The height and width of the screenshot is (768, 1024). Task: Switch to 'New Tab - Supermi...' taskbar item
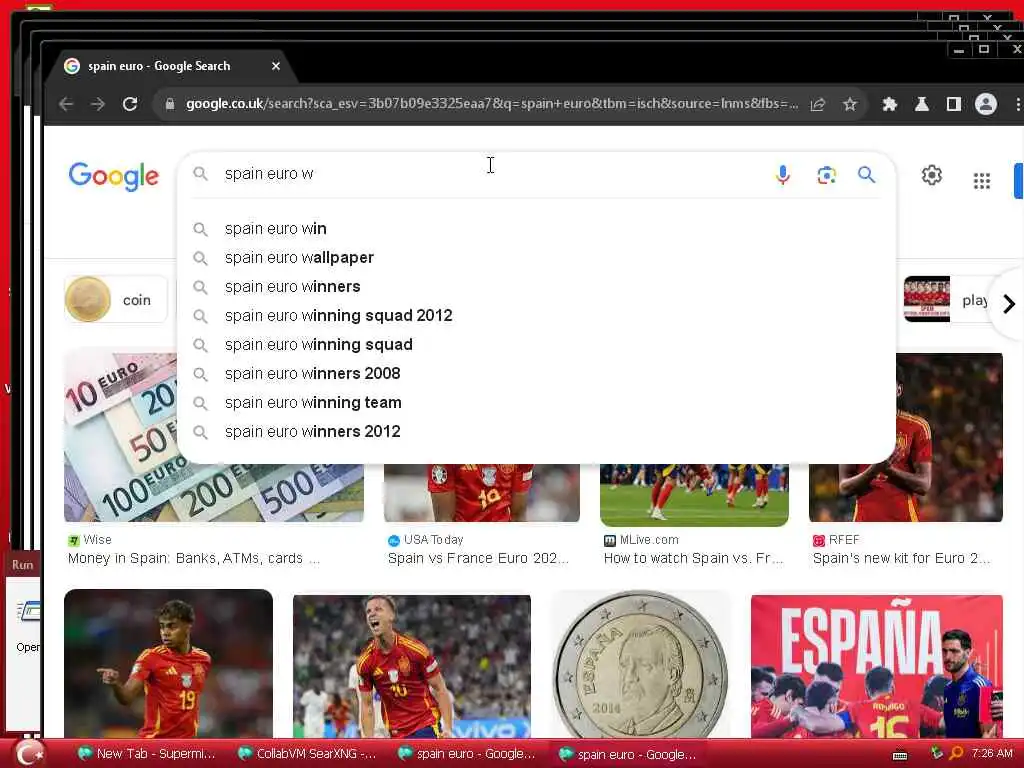click(x=146, y=754)
